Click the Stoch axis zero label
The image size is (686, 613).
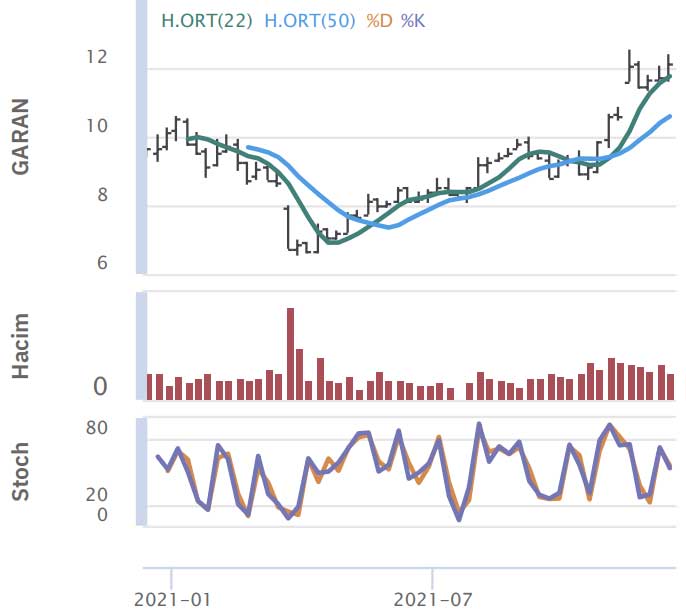tap(102, 515)
